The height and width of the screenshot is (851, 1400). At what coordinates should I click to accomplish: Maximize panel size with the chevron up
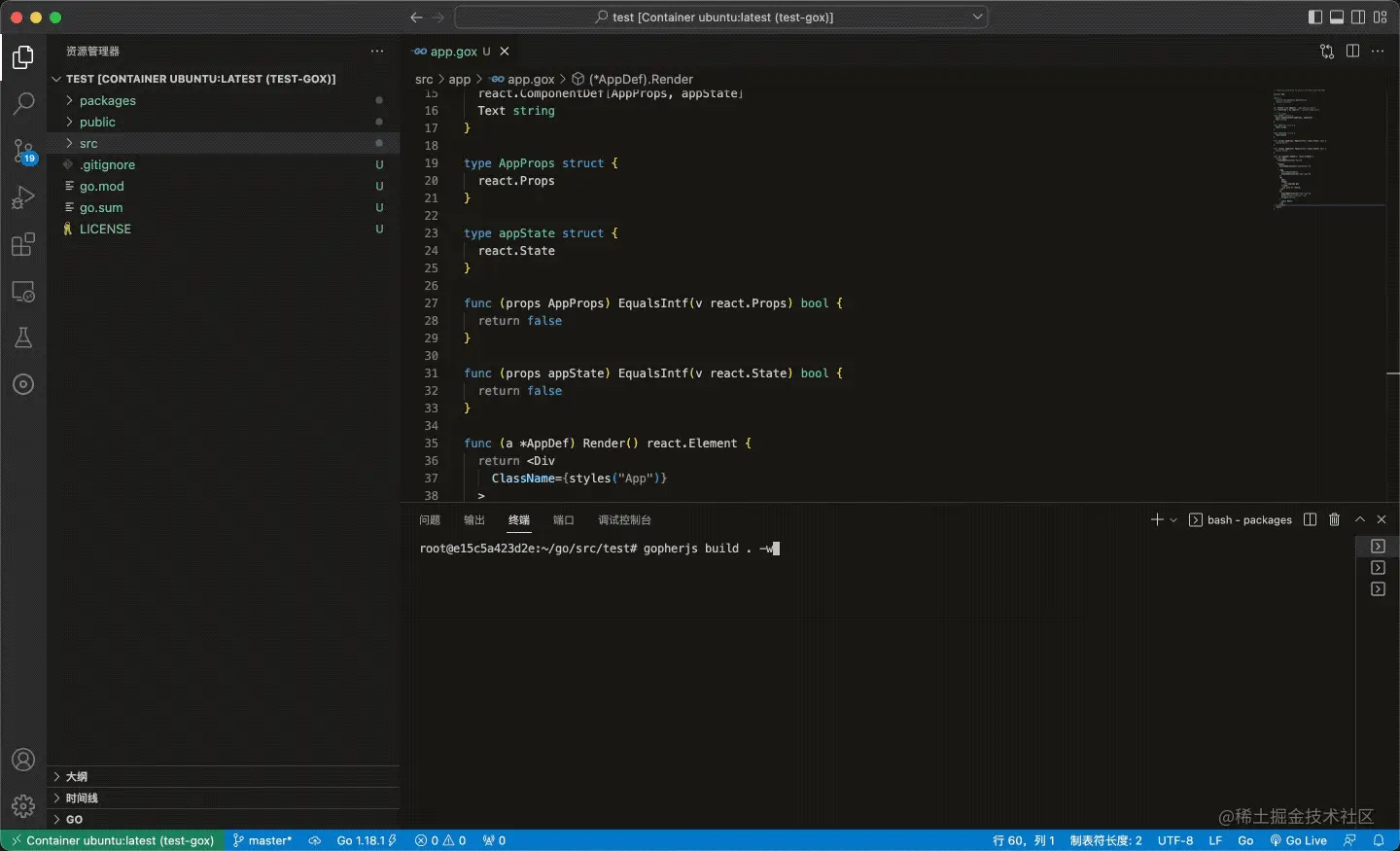(1360, 520)
